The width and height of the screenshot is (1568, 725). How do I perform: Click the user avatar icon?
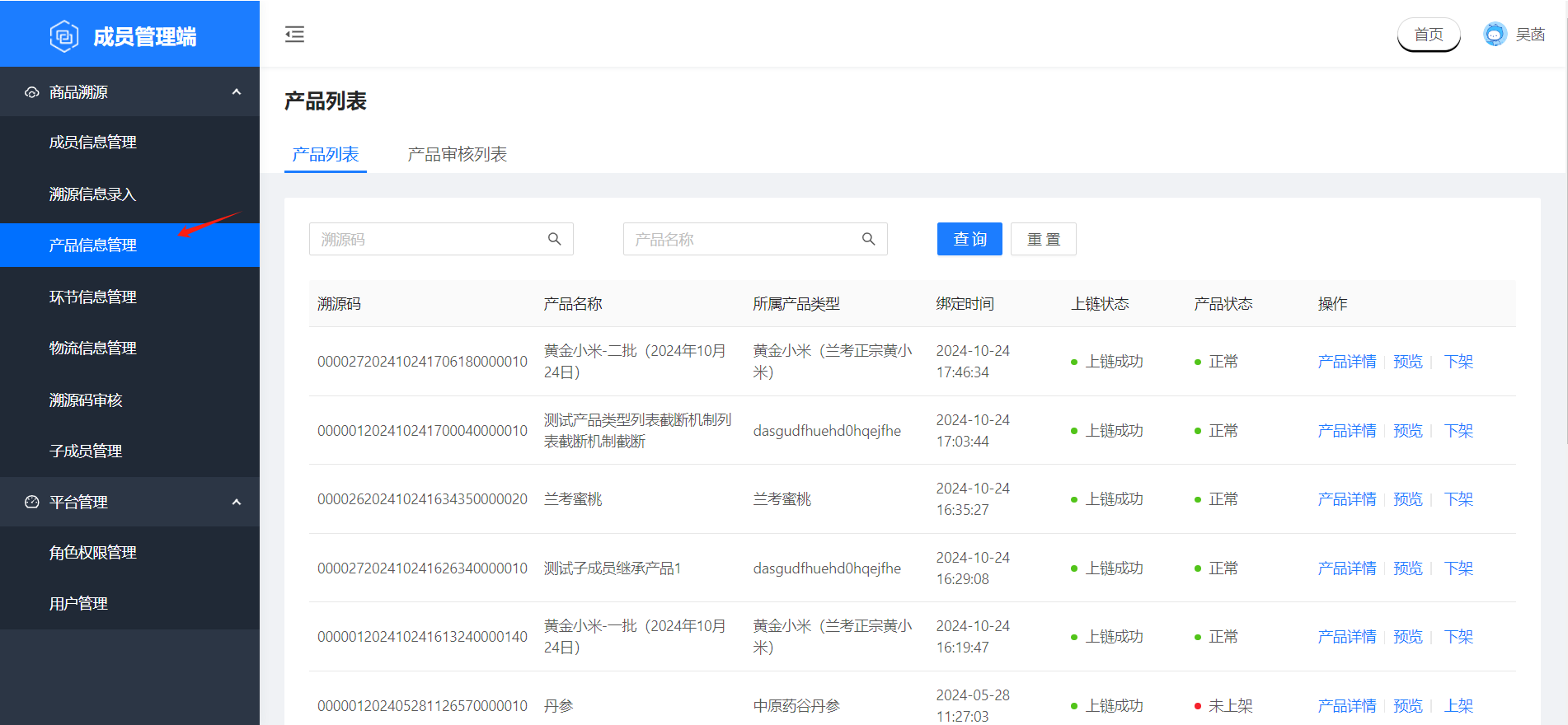[x=1494, y=35]
